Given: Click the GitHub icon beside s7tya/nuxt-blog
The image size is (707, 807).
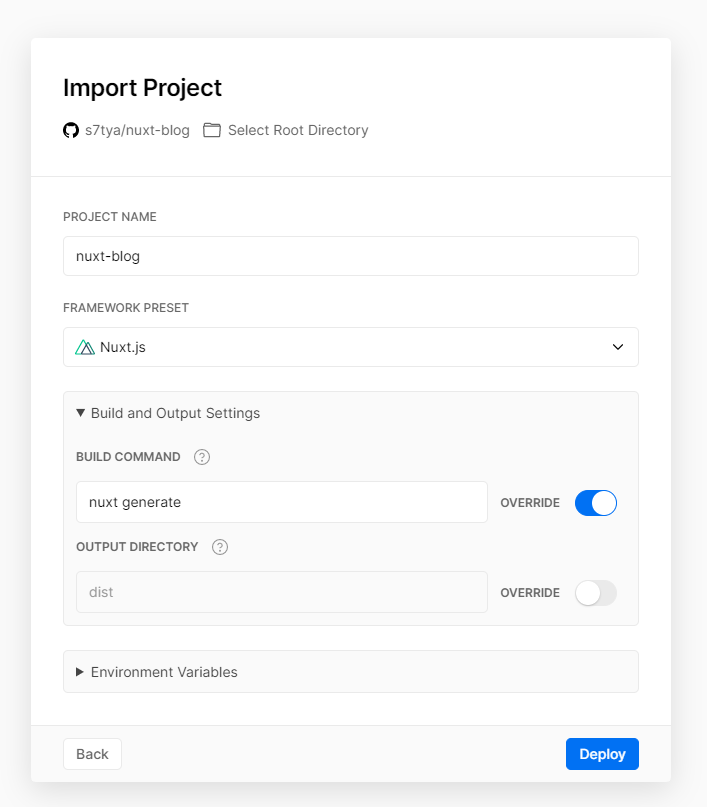Looking at the screenshot, I should click(x=71, y=130).
